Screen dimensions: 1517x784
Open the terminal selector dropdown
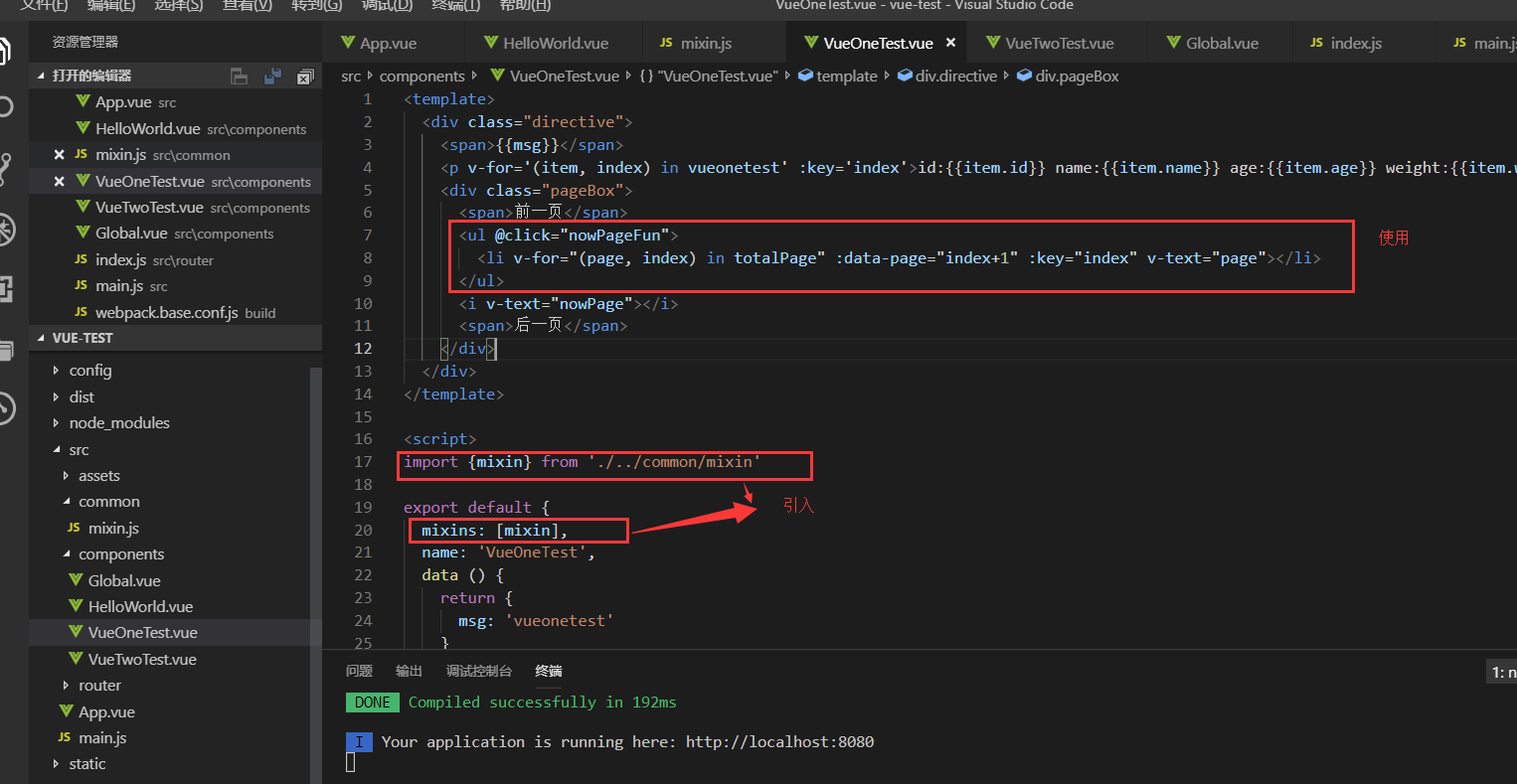1501,673
